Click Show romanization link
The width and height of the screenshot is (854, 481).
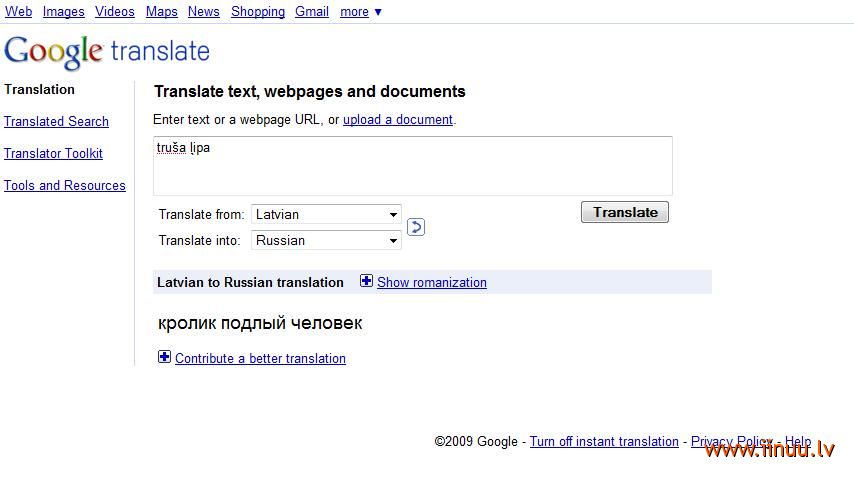point(432,282)
